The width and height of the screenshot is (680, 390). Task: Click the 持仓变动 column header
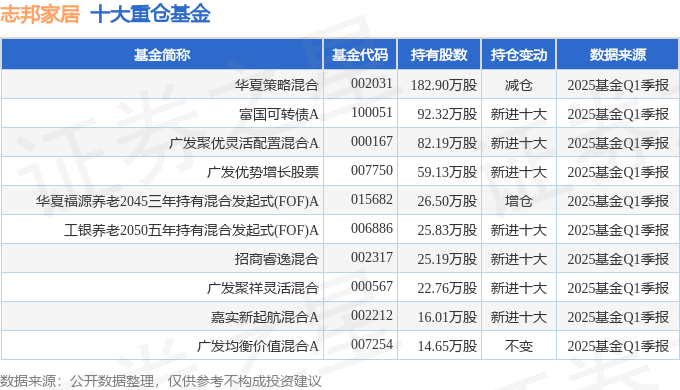point(519,55)
